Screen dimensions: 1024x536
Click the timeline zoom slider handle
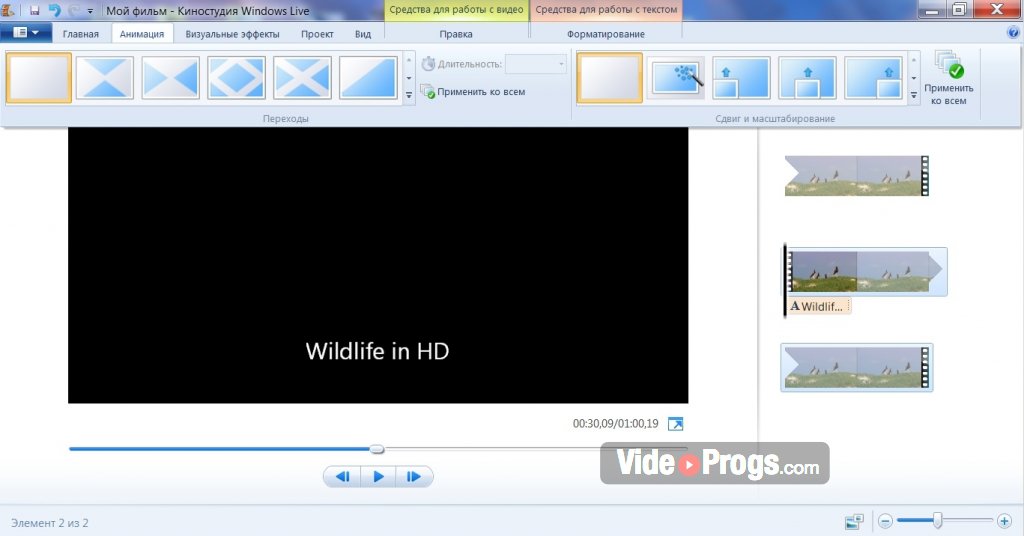938,520
